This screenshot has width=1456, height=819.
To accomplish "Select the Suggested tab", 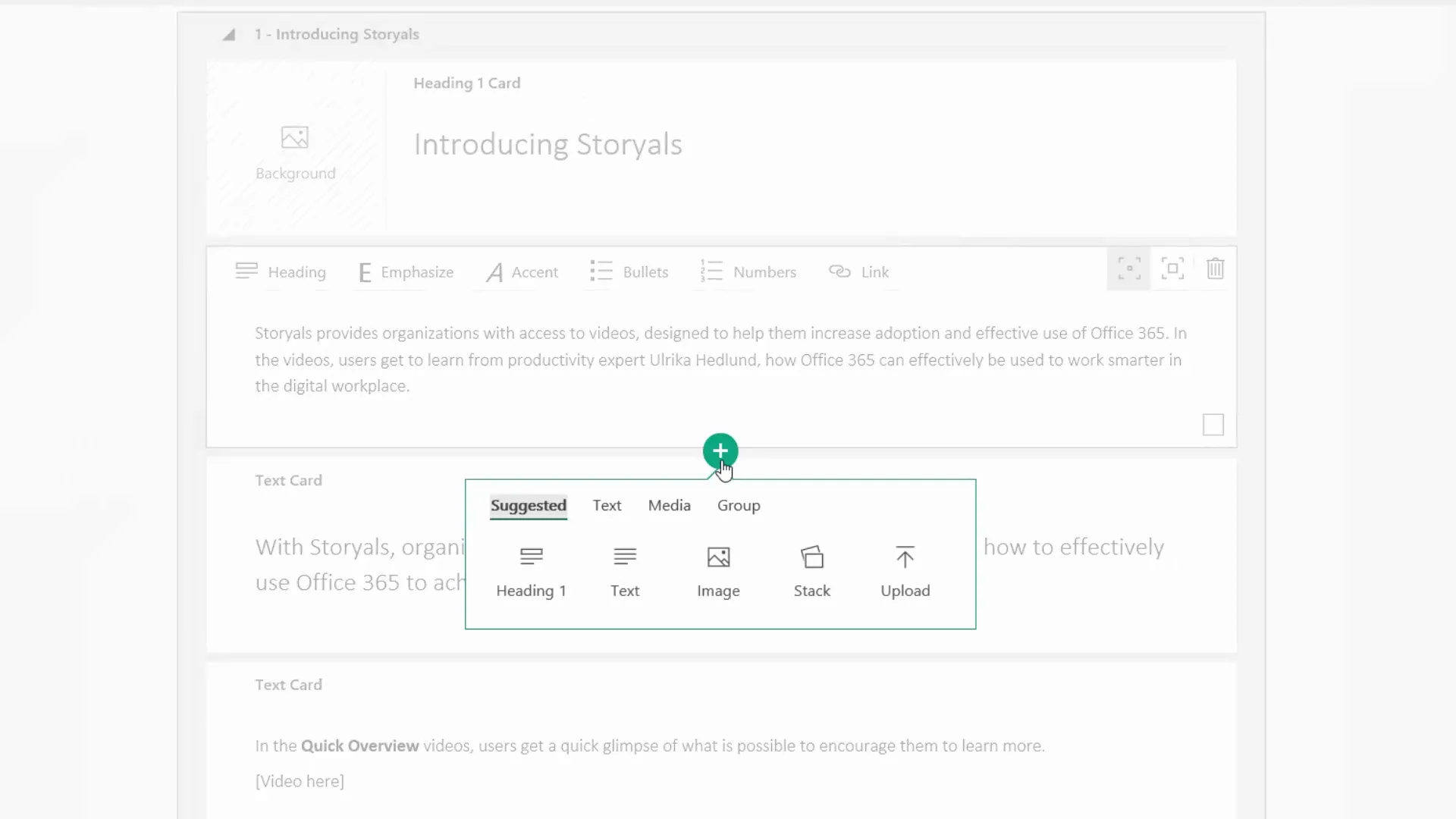I will 529,506.
